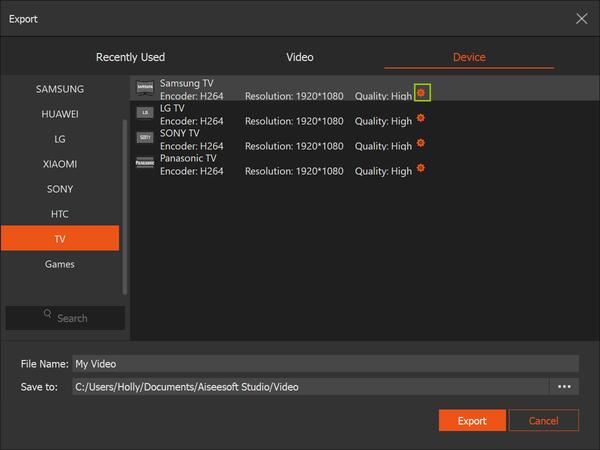Open settings gear for SONY TV preset
Screen dimensions: 600x450
[x=421, y=143]
